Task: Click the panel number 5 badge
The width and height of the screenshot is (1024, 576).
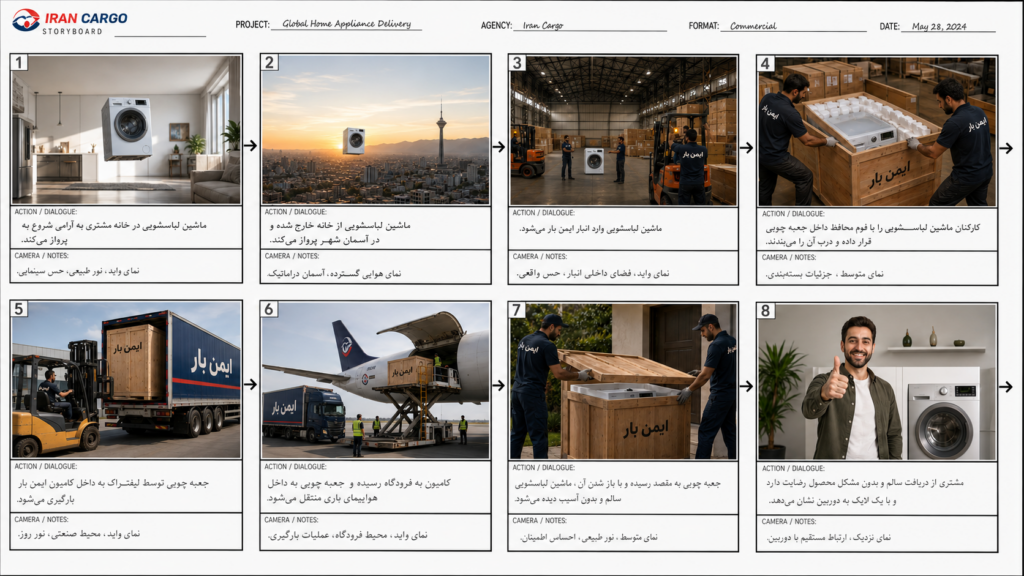Action: [x=19, y=309]
